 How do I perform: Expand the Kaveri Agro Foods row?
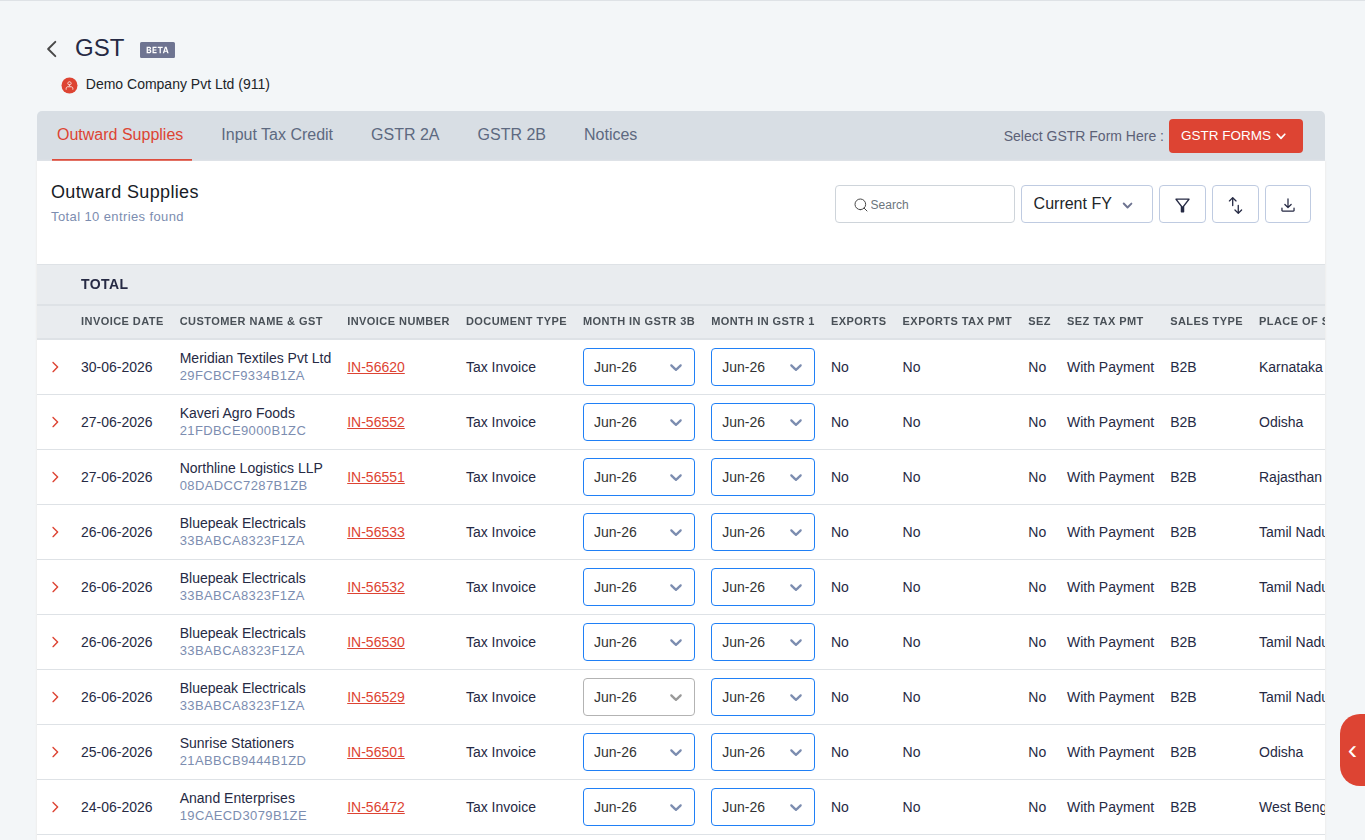(56, 422)
